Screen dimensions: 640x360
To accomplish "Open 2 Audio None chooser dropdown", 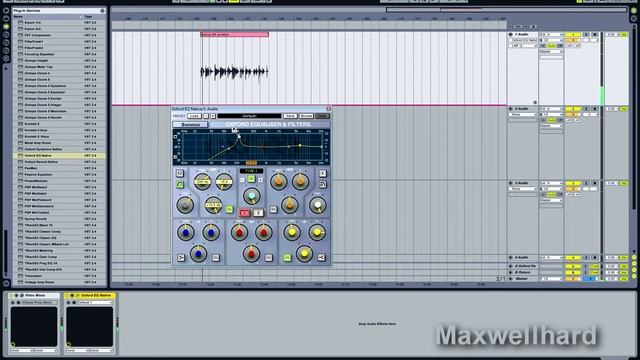I will (524, 115).
